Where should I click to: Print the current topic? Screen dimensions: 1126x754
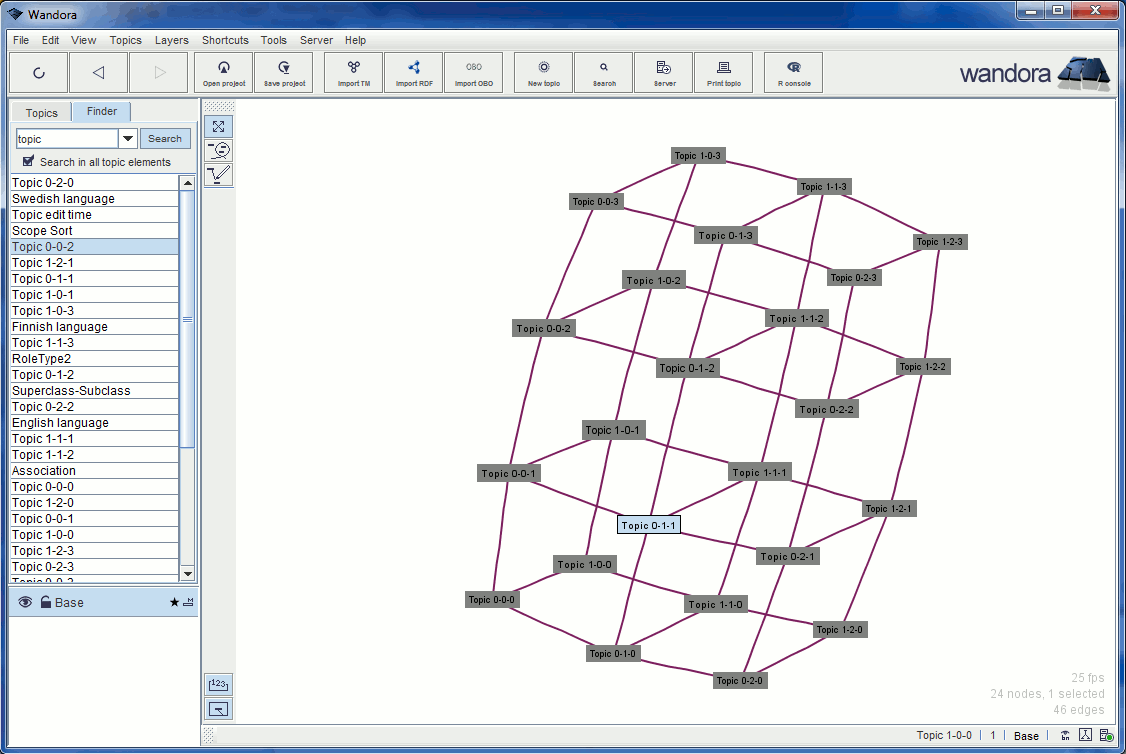[724, 72]
